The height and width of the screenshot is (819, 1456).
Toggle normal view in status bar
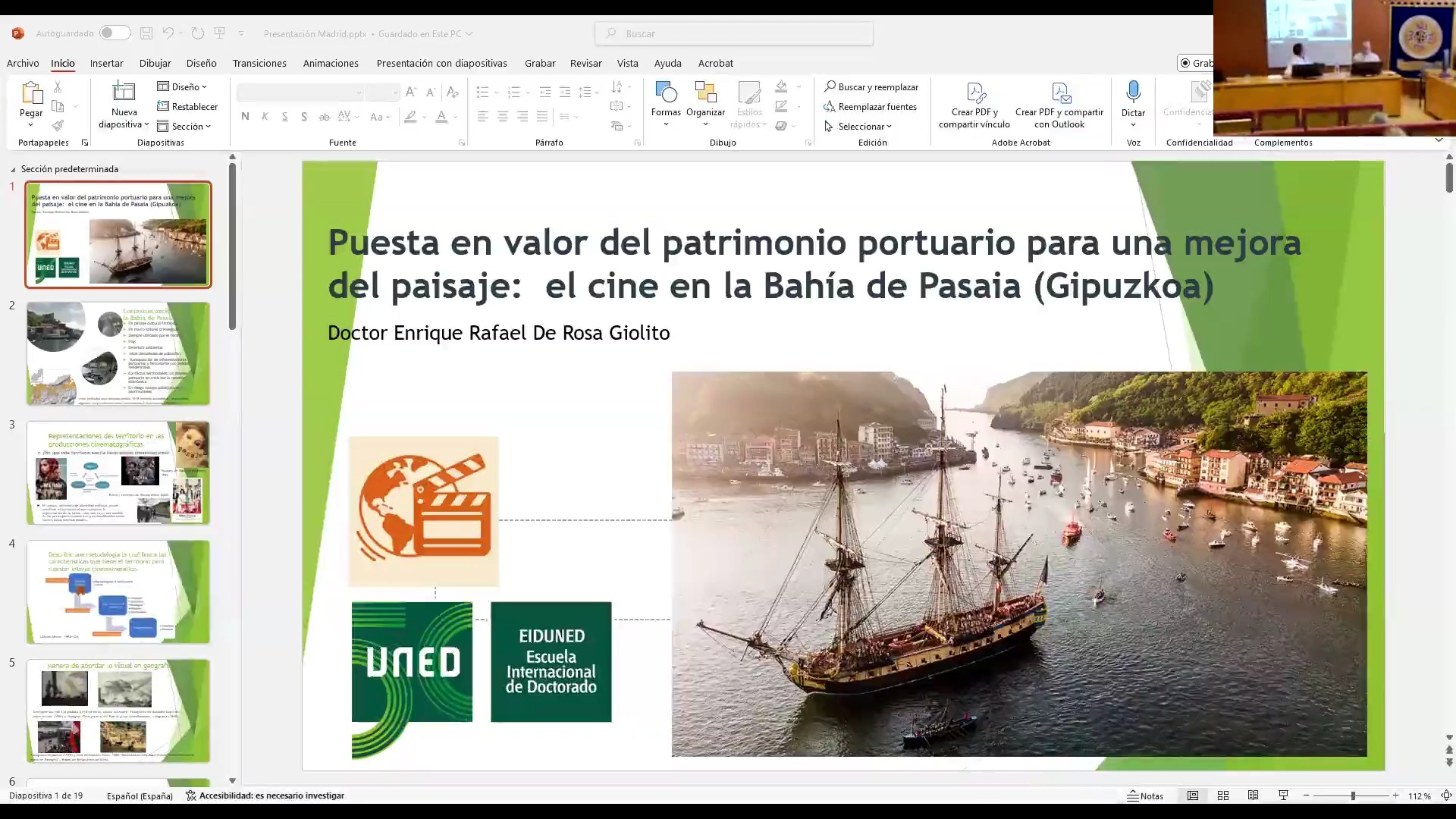[1193, 795]
